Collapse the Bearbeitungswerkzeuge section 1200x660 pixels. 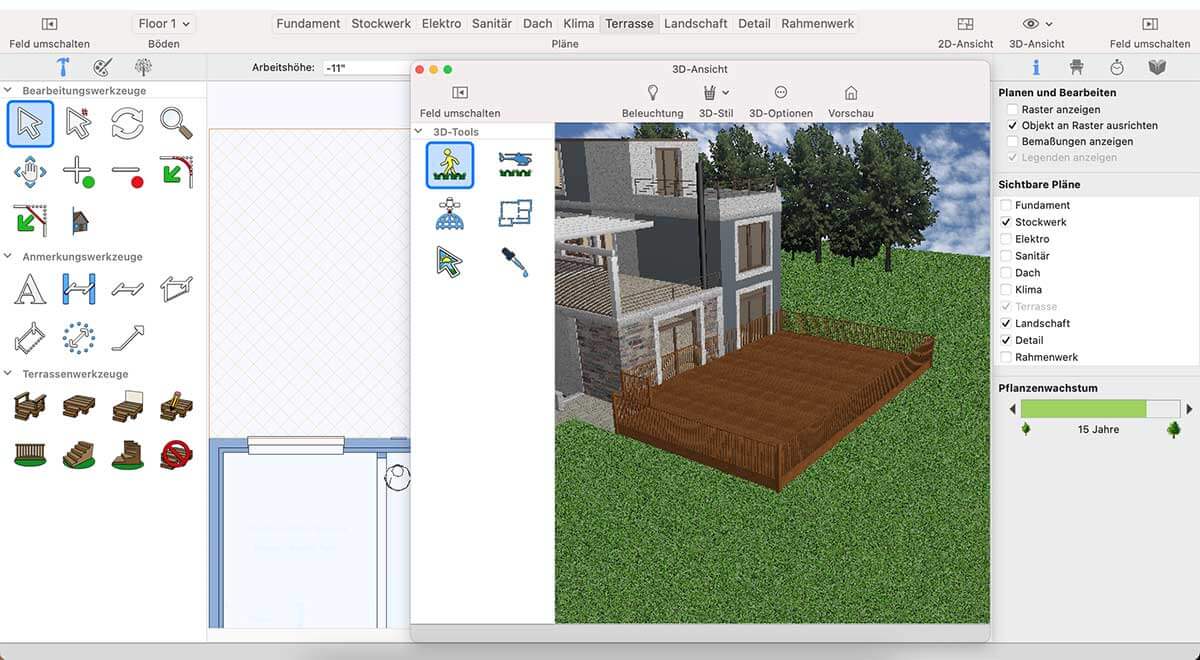coord(9,91)
